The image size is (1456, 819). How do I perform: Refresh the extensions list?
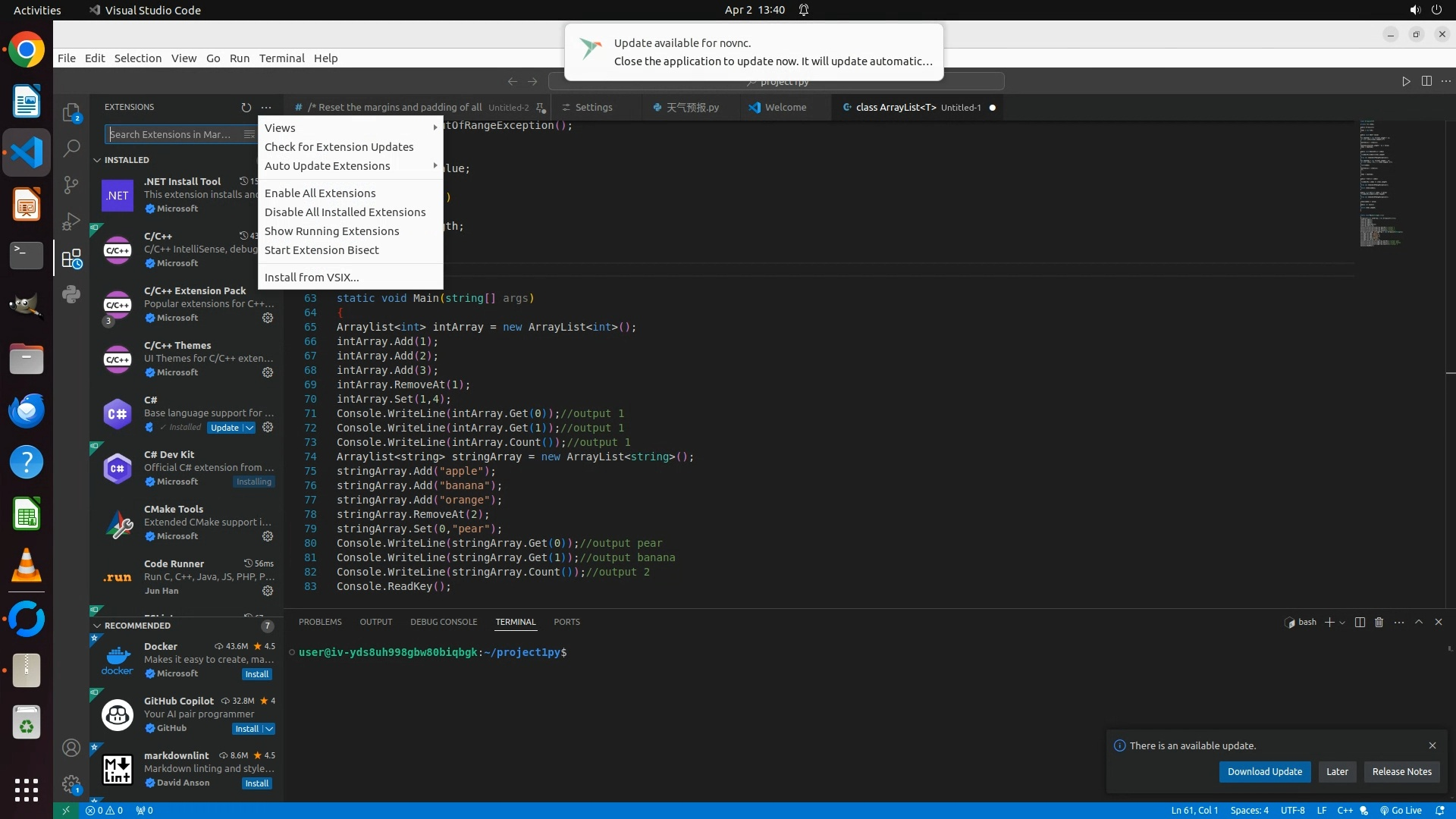point(246,108)
